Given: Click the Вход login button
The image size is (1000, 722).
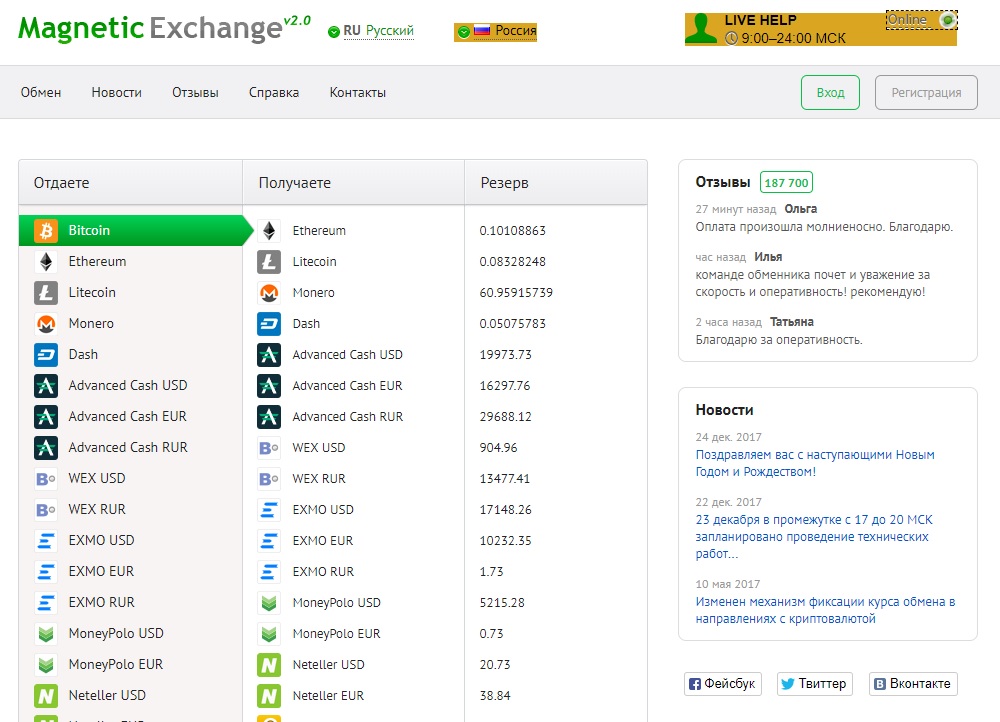Looking at the screenshot, I should 830,92.
